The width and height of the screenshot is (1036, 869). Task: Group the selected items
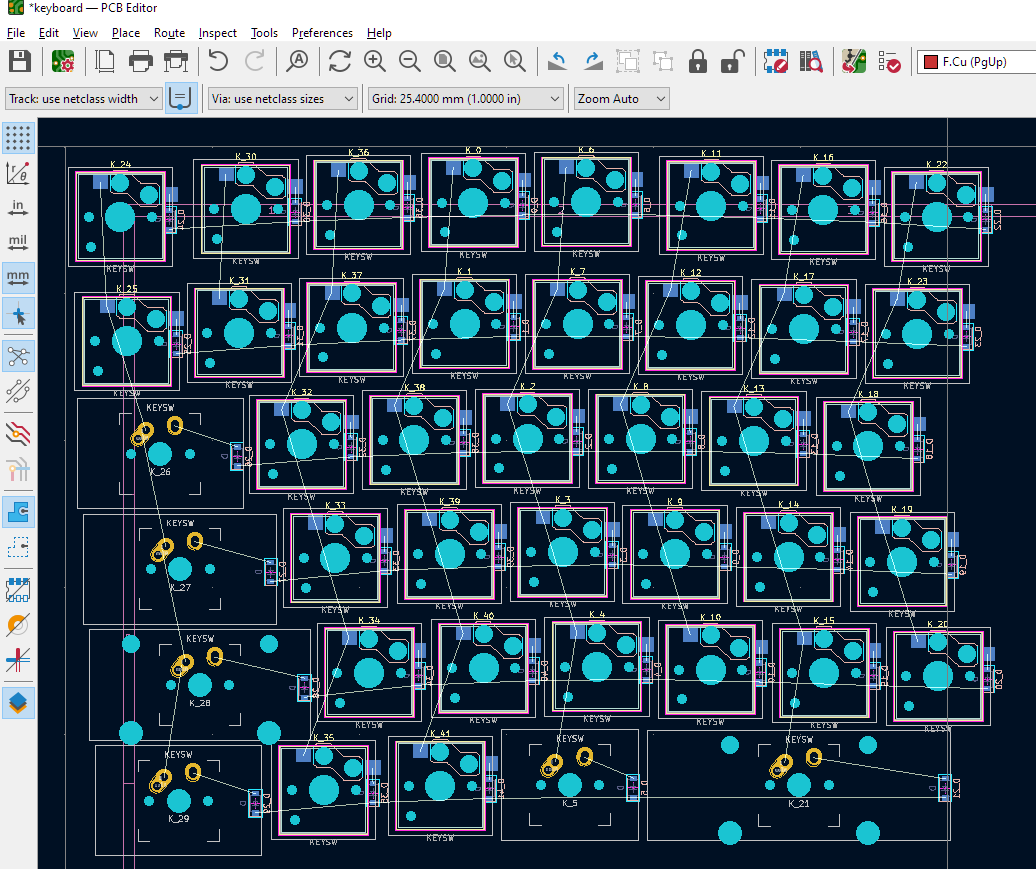(x=628, y=61)
